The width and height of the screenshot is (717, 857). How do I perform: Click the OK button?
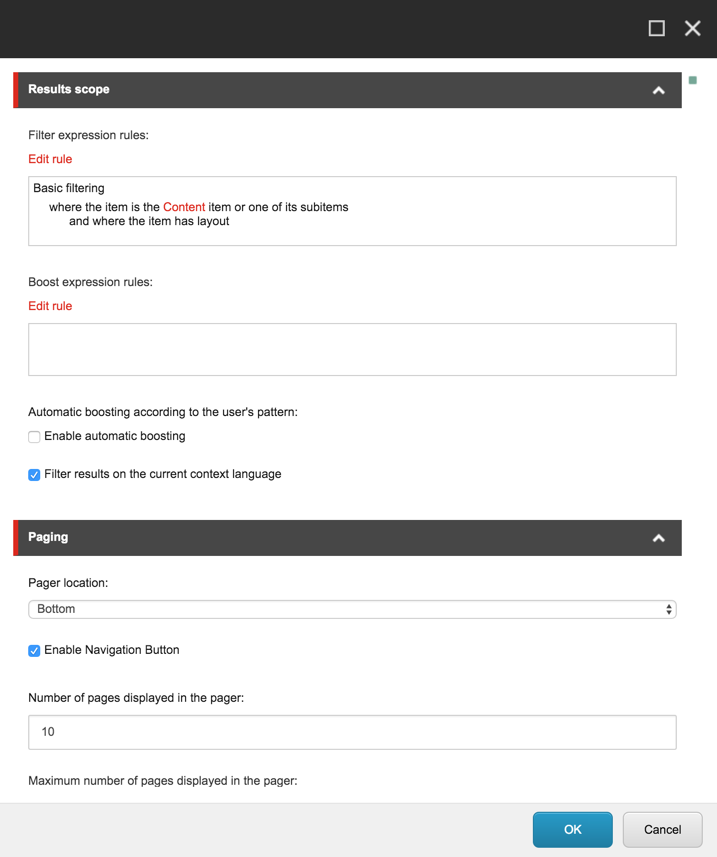click(x=572, y=829)
